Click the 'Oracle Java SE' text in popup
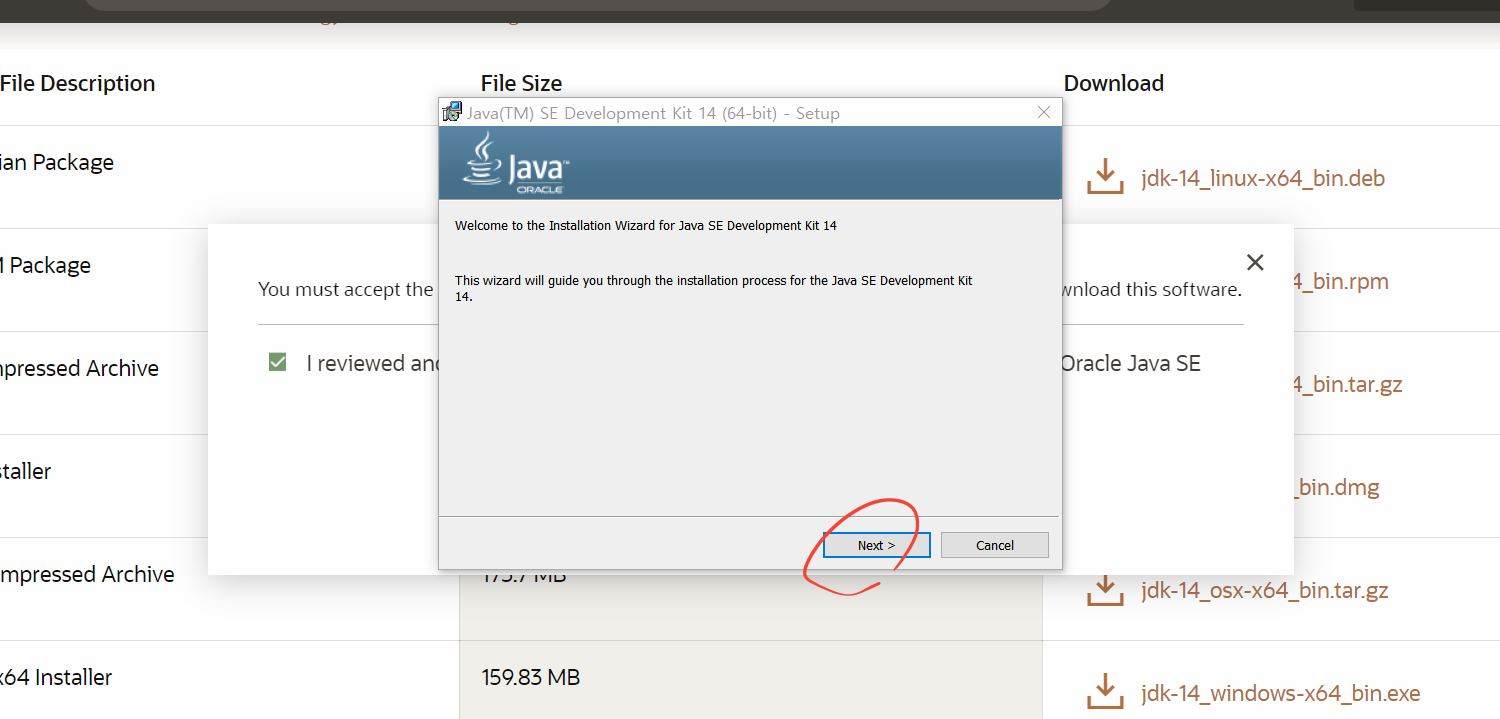The image size is (1500, 719). 1130,363
